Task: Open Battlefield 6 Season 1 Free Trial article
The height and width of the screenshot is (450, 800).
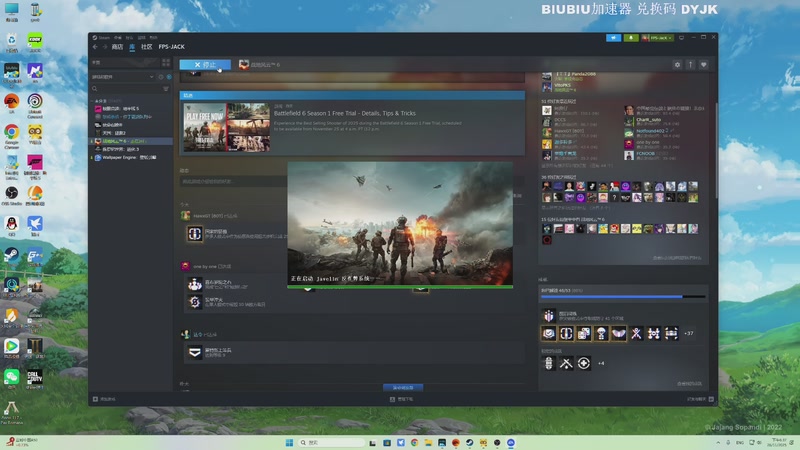Action: click(344, 113)
